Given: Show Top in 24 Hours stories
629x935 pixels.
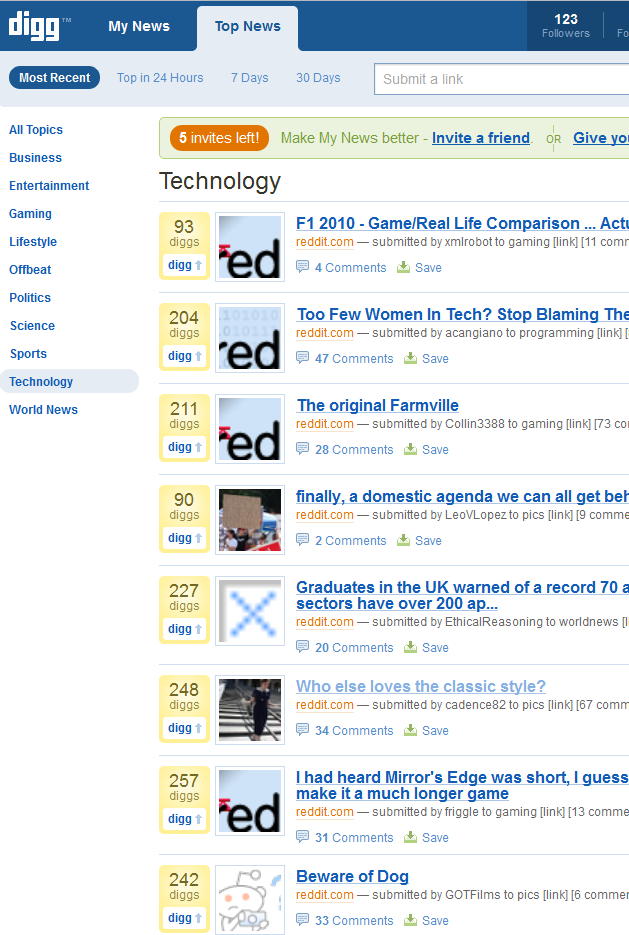Looking at the screenshot, I should point(160,78).
